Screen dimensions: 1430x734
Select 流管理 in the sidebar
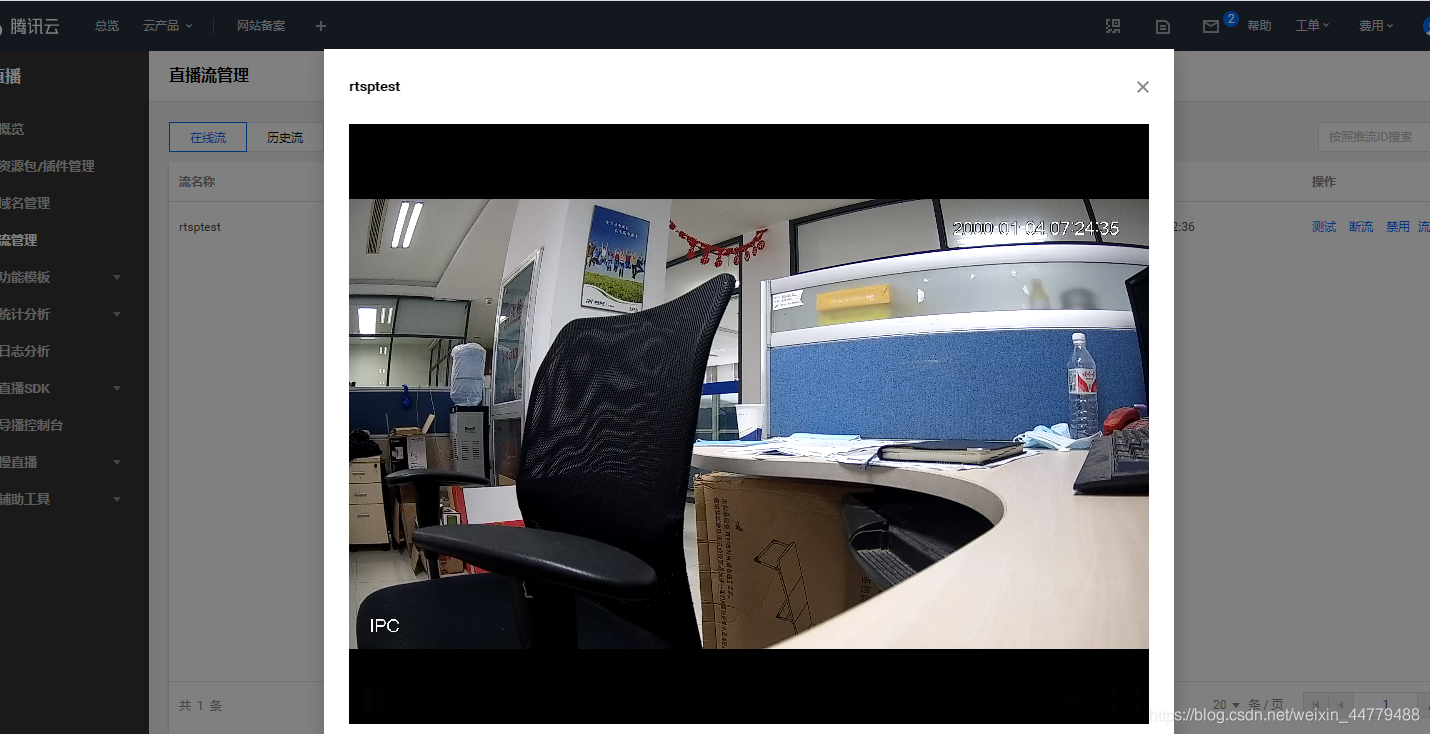[x=19, y=240]
